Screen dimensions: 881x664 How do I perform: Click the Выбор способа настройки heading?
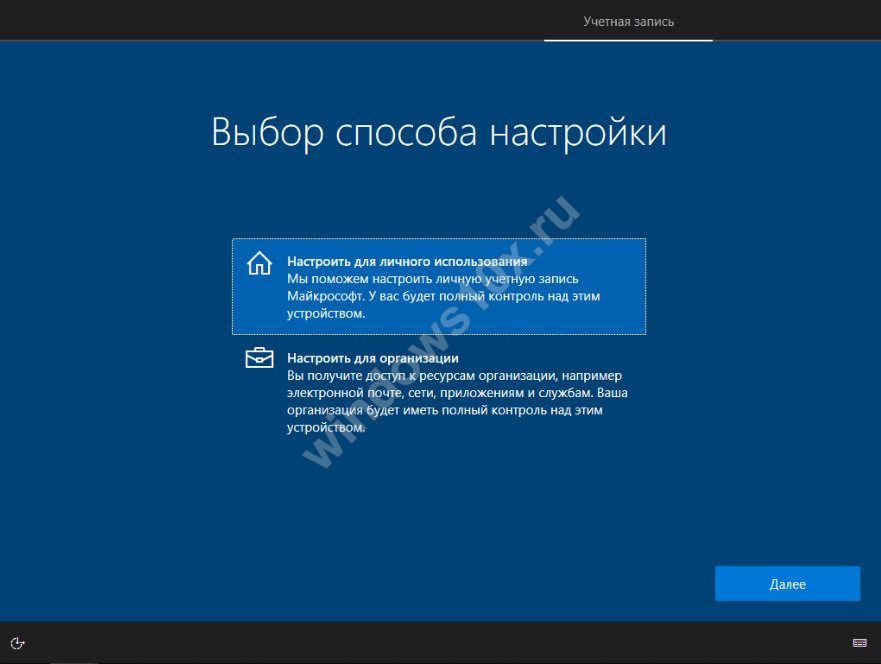[x=439, y=133]
